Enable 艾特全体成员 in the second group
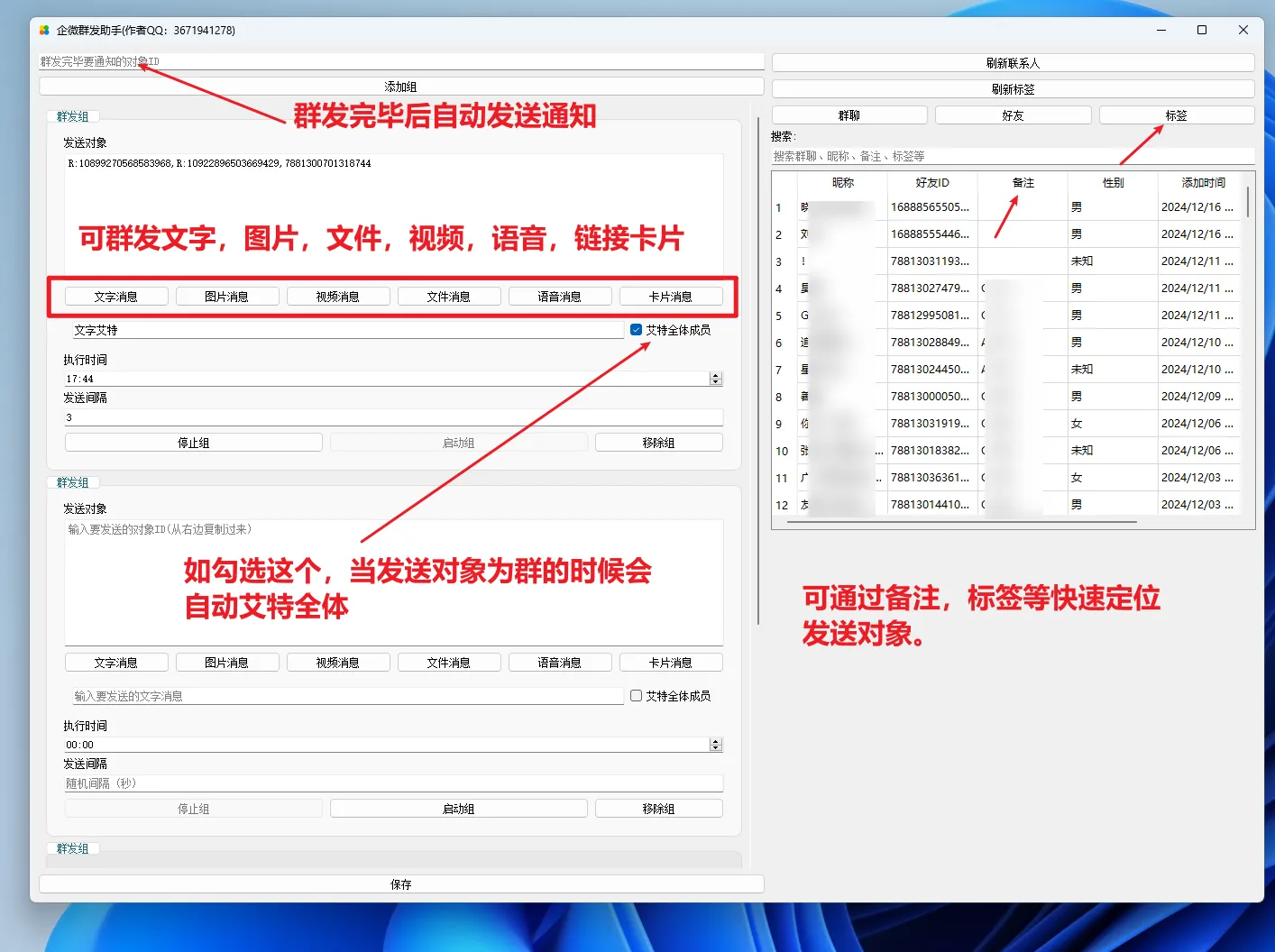 tap(637, 696)
